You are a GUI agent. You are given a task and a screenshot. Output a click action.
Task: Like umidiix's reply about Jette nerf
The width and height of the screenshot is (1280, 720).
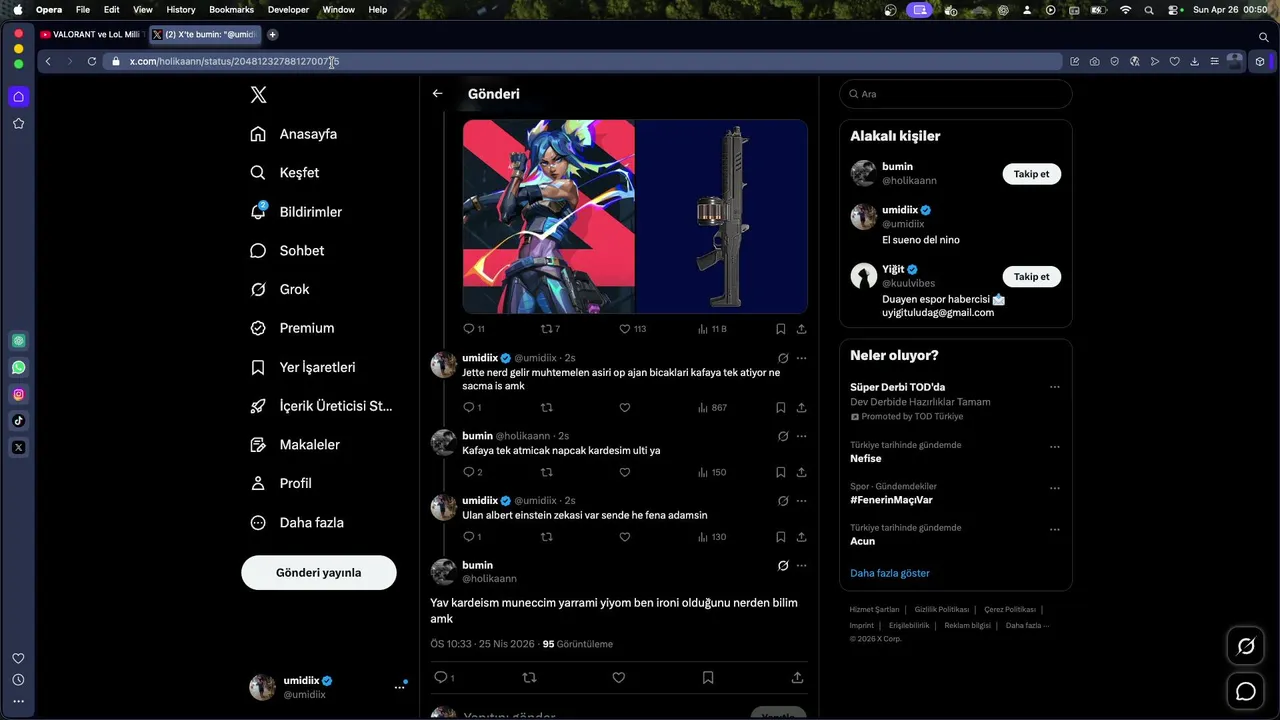(625, 407)
